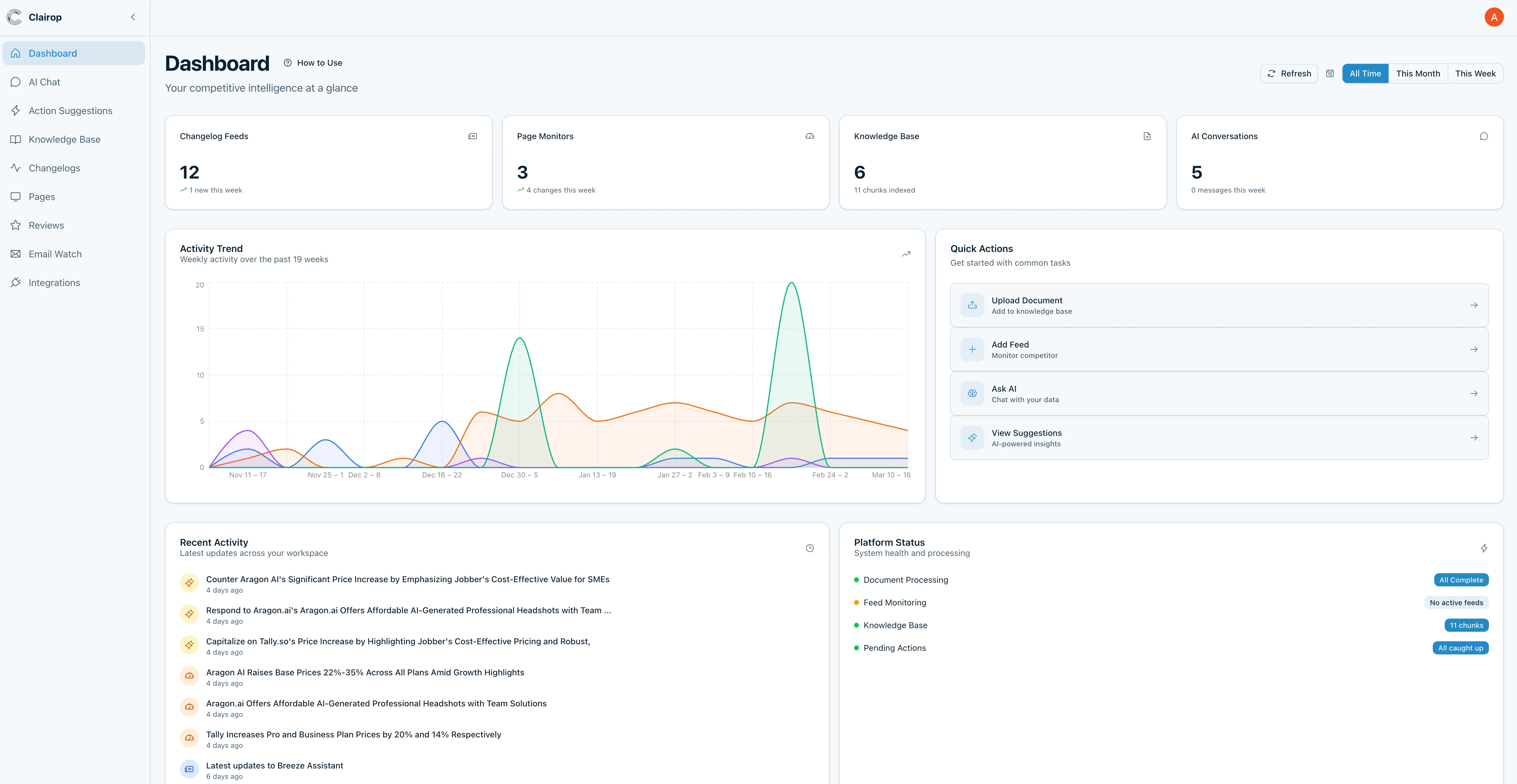Click the Recent Activity clock icon

810,548
